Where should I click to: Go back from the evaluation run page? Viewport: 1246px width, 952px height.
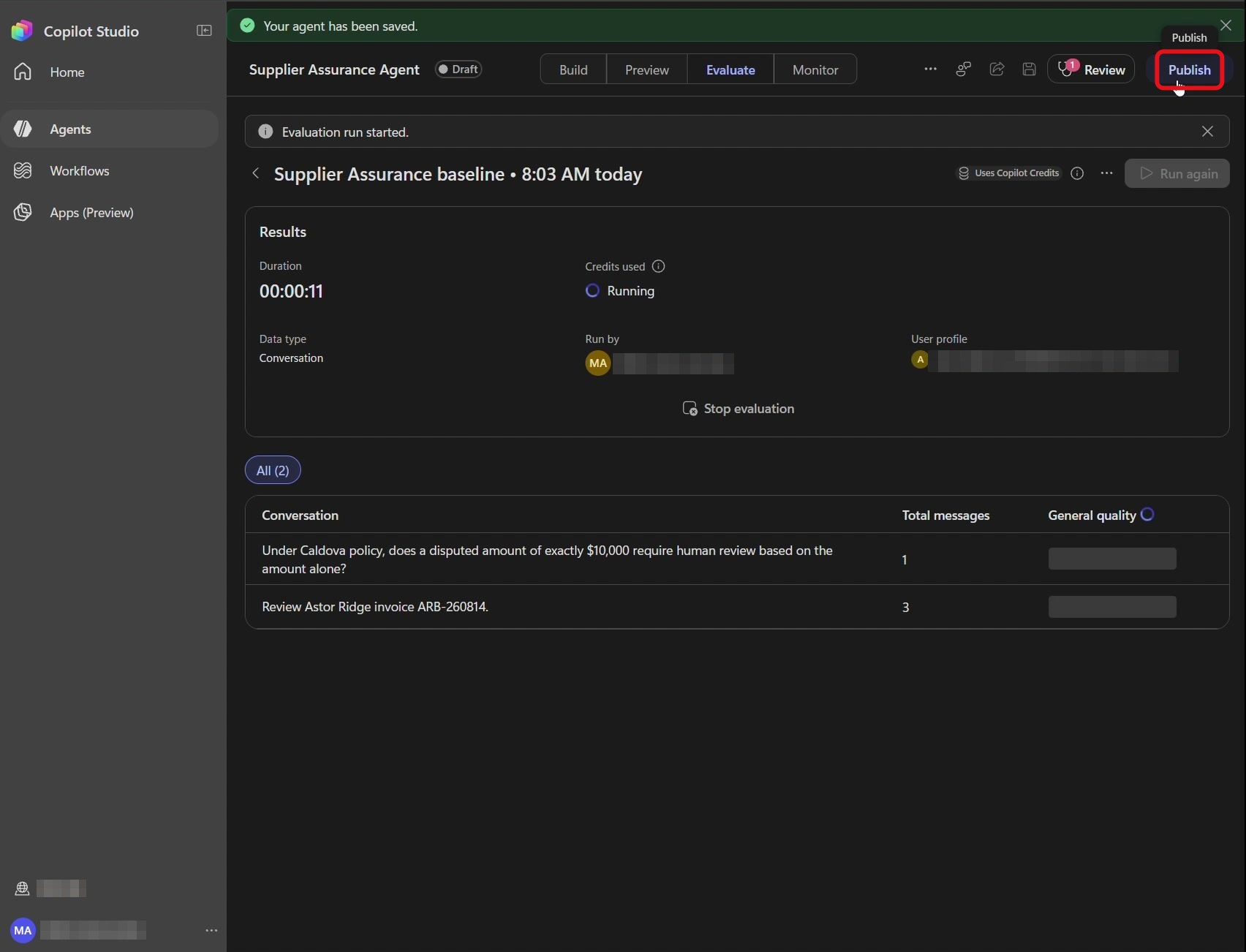point(255,173)
